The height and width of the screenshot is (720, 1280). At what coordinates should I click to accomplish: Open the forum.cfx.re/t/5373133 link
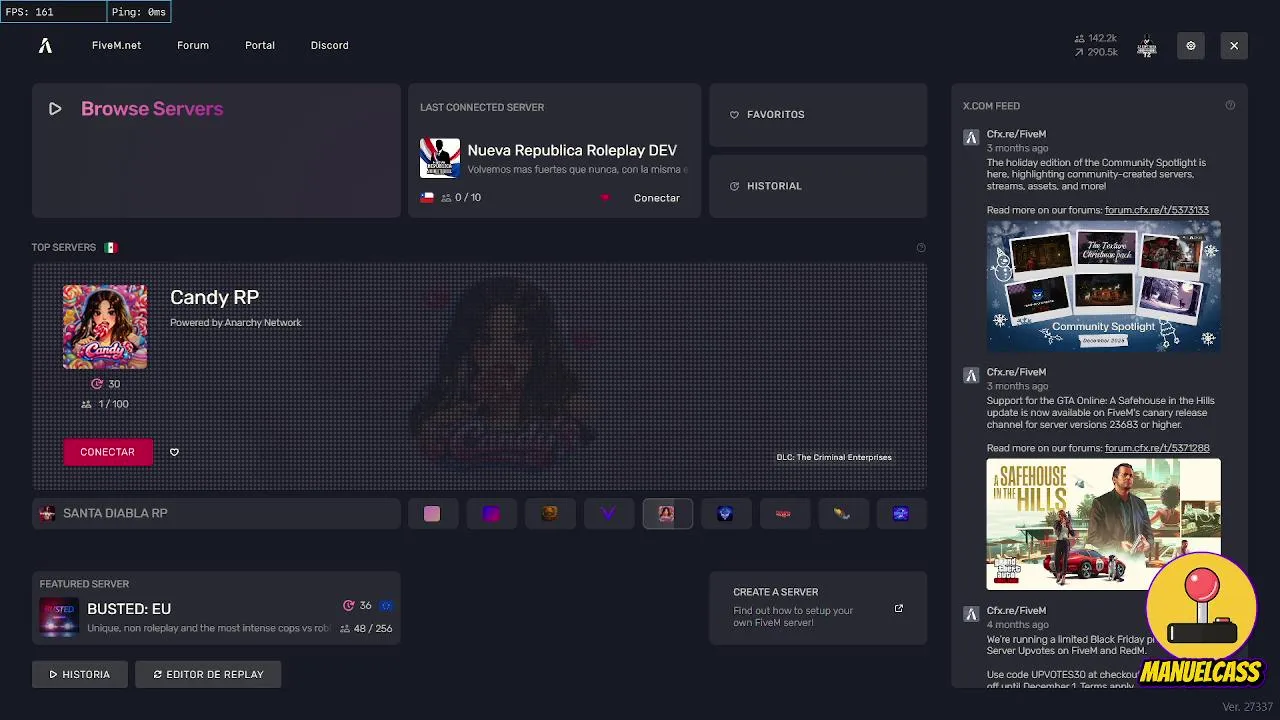(x=1157, y=210)
